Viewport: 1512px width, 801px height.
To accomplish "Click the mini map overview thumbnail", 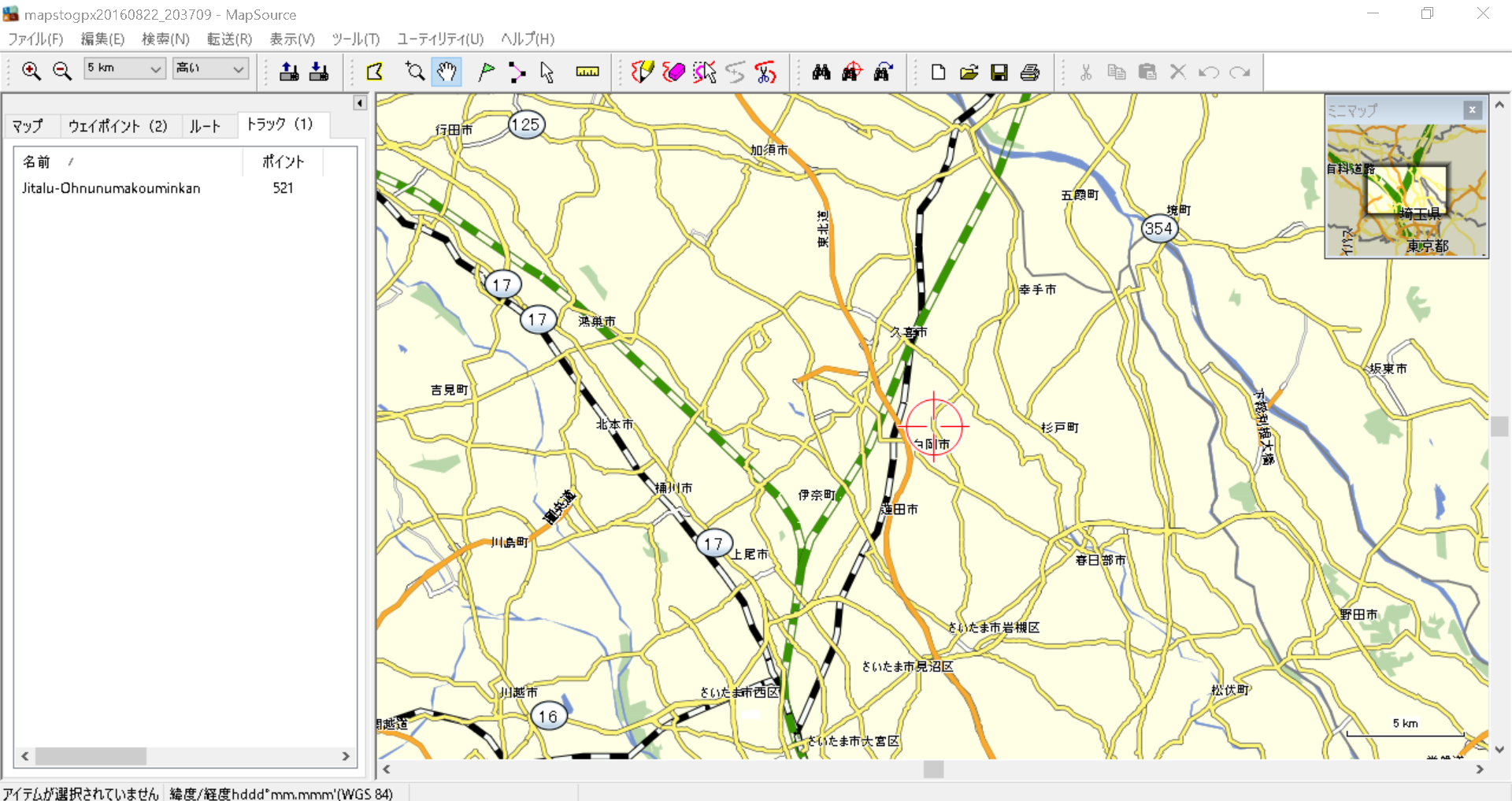I will point(1406,190).
